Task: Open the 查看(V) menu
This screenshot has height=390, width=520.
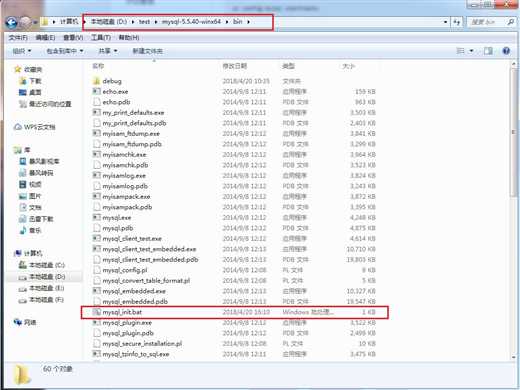Action: click(73, 38)
